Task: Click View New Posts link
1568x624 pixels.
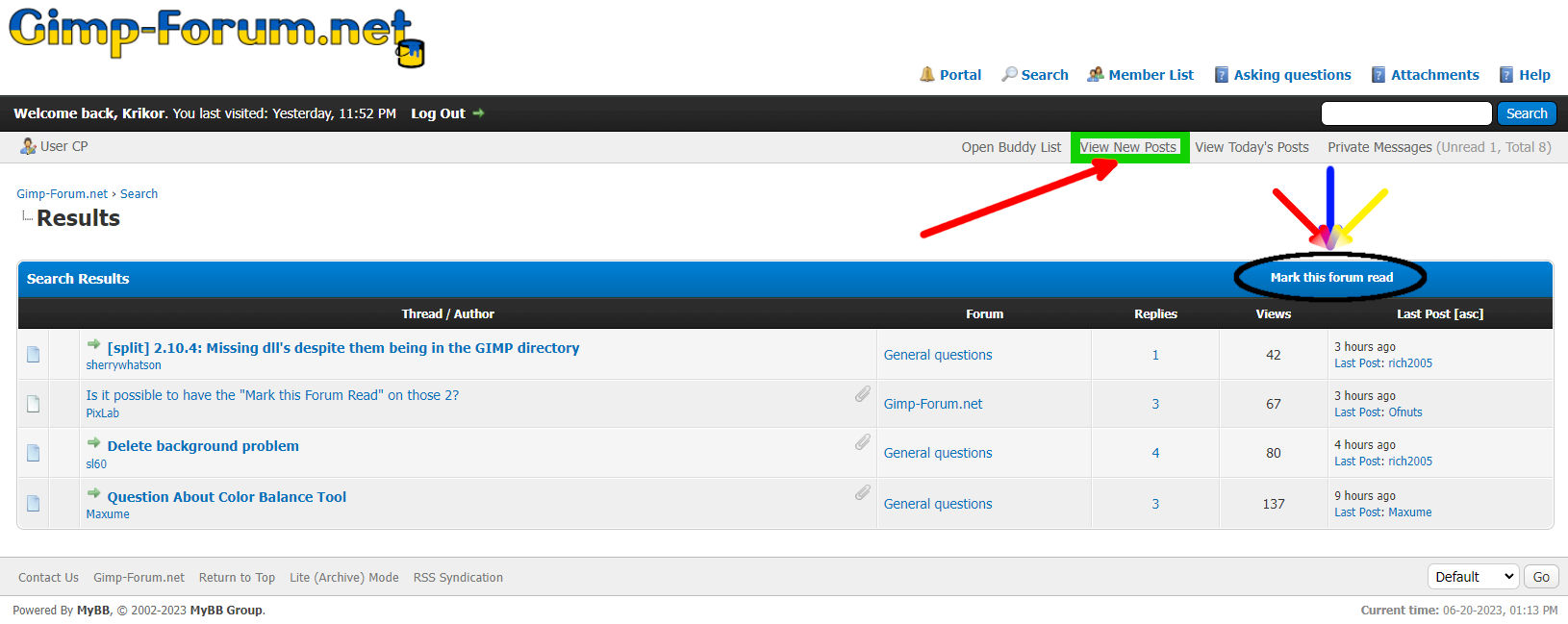Action: (x=1128, y=147)
